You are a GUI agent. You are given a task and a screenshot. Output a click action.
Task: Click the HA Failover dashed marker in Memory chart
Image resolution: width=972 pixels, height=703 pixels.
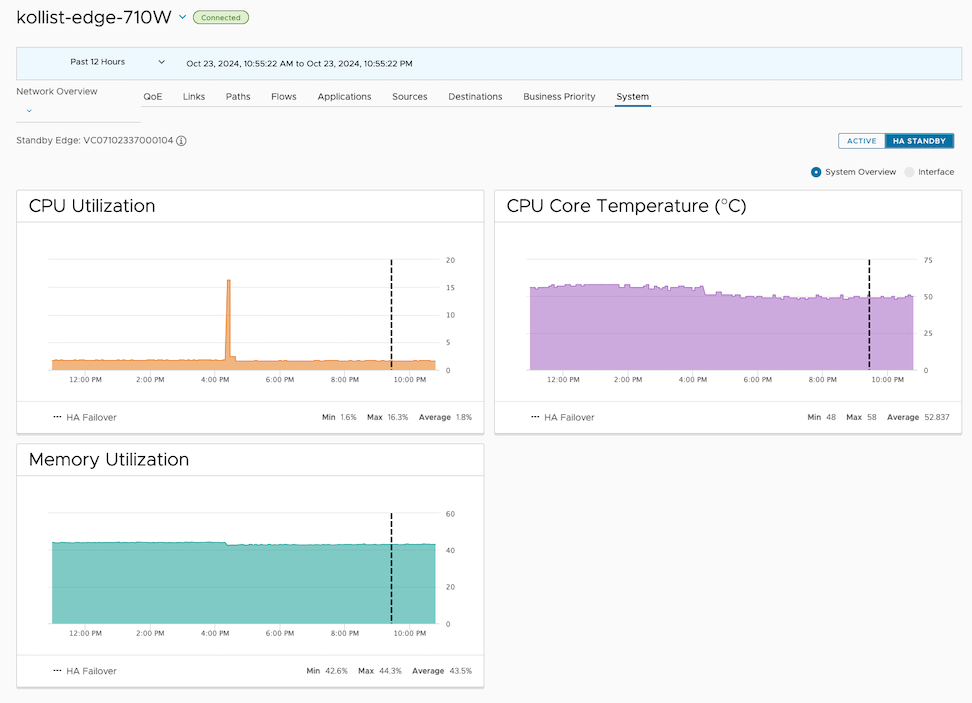(x=391, y=570)
